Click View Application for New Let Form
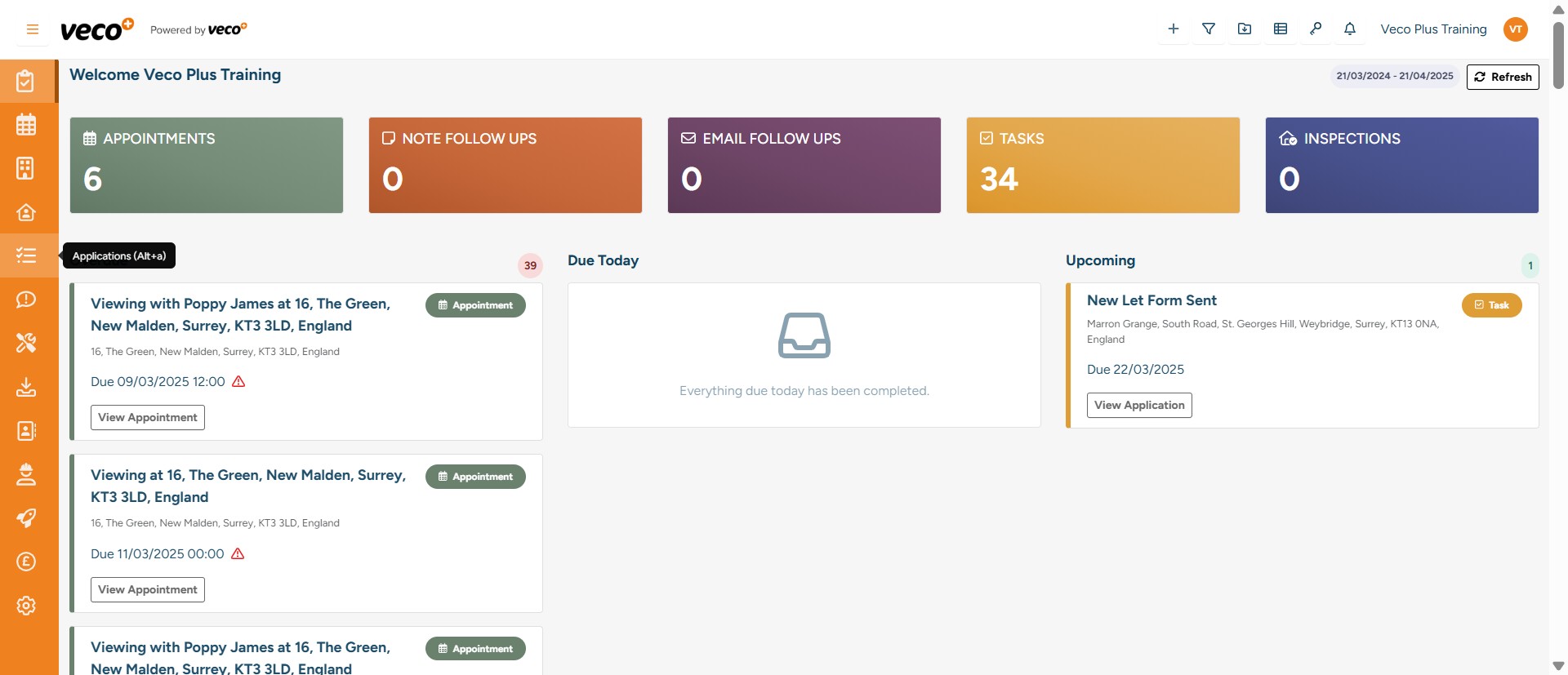Screen dimensions: 1568x675 [x=1138, y=406]
